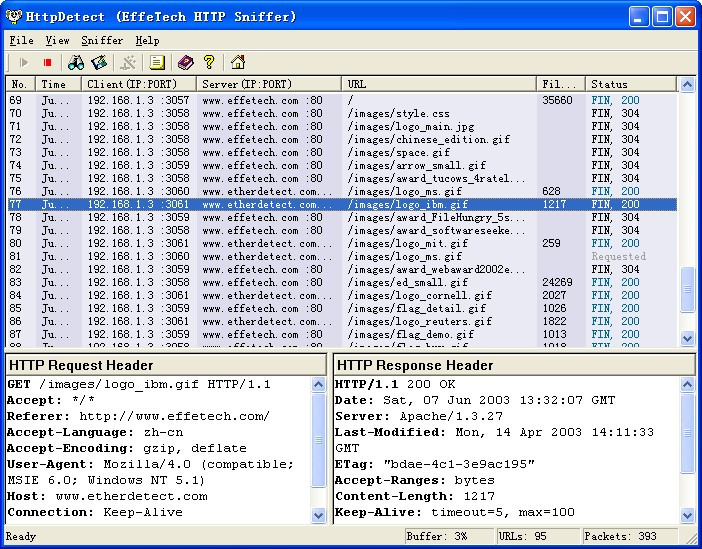Click the start capture play icon
The image size is (702, 549).
(x=24, y=62)
